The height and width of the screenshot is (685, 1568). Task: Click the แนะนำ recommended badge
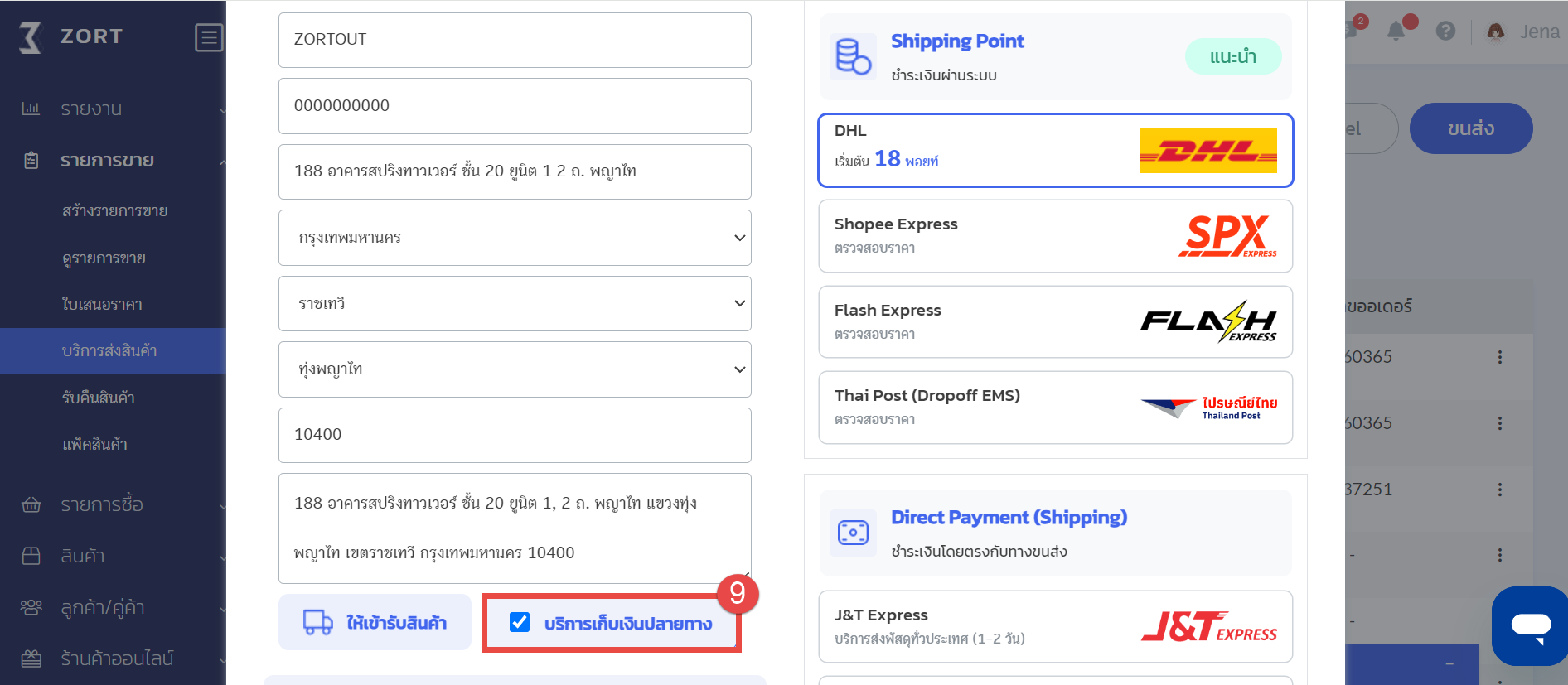(1233, 56)
